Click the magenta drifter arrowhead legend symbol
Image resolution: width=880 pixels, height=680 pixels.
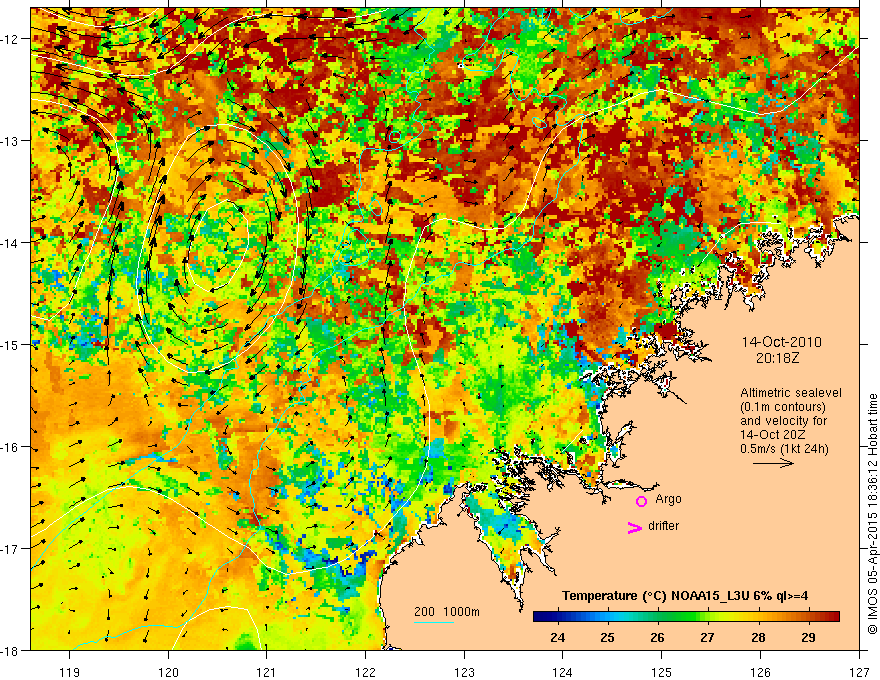pos(635,527)
